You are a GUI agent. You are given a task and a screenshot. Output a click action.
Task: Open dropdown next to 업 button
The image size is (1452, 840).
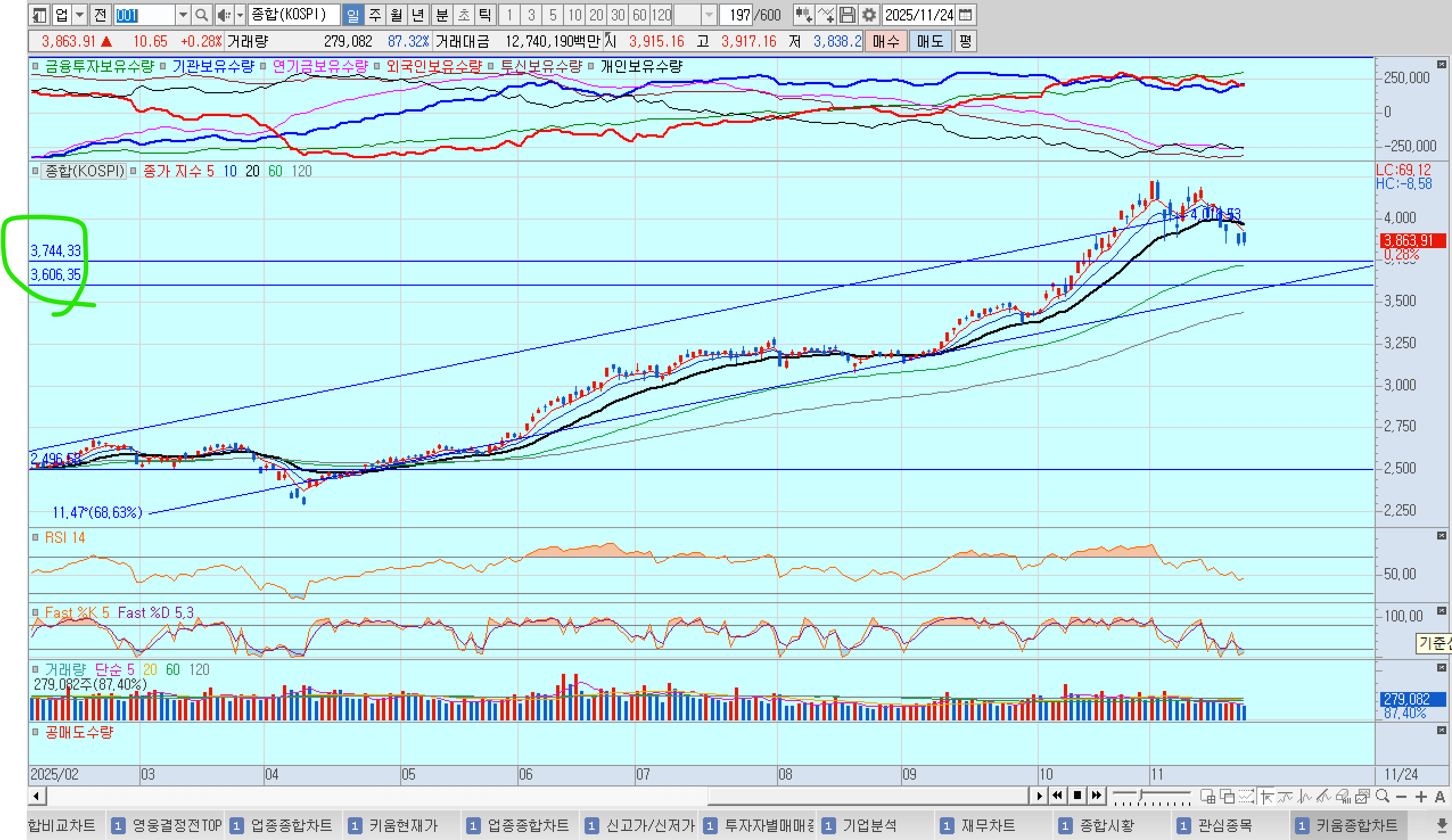pos(80,15)
